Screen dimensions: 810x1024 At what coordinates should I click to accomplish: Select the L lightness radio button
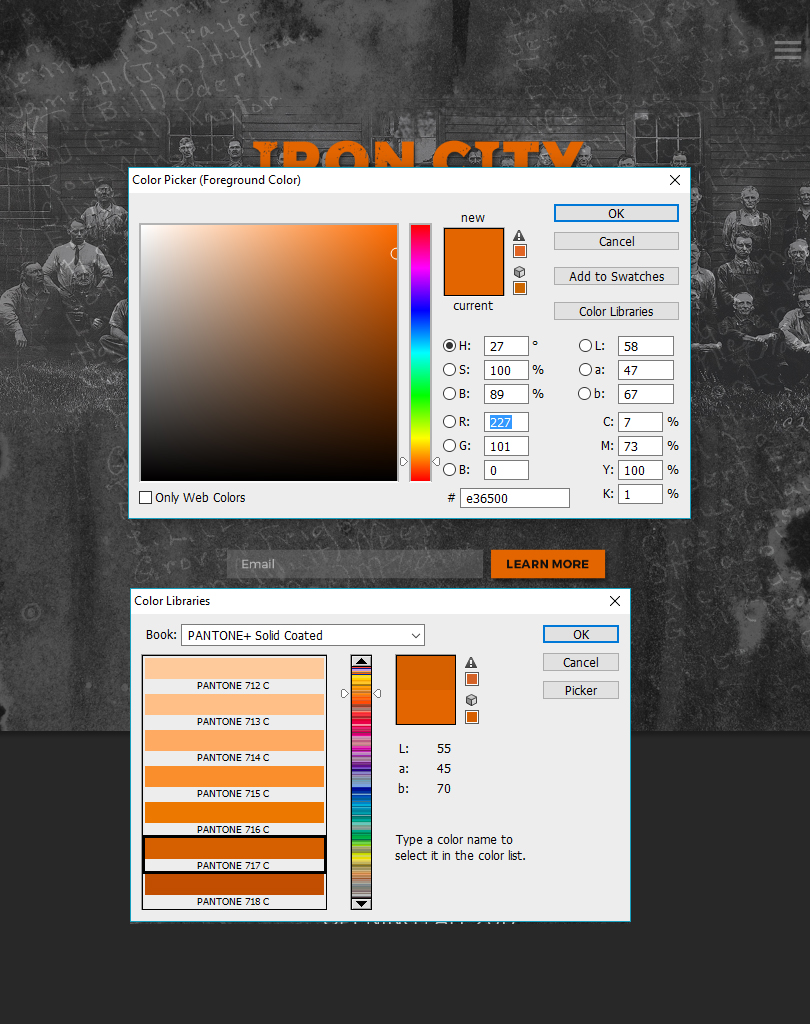(x=585, y=346)
